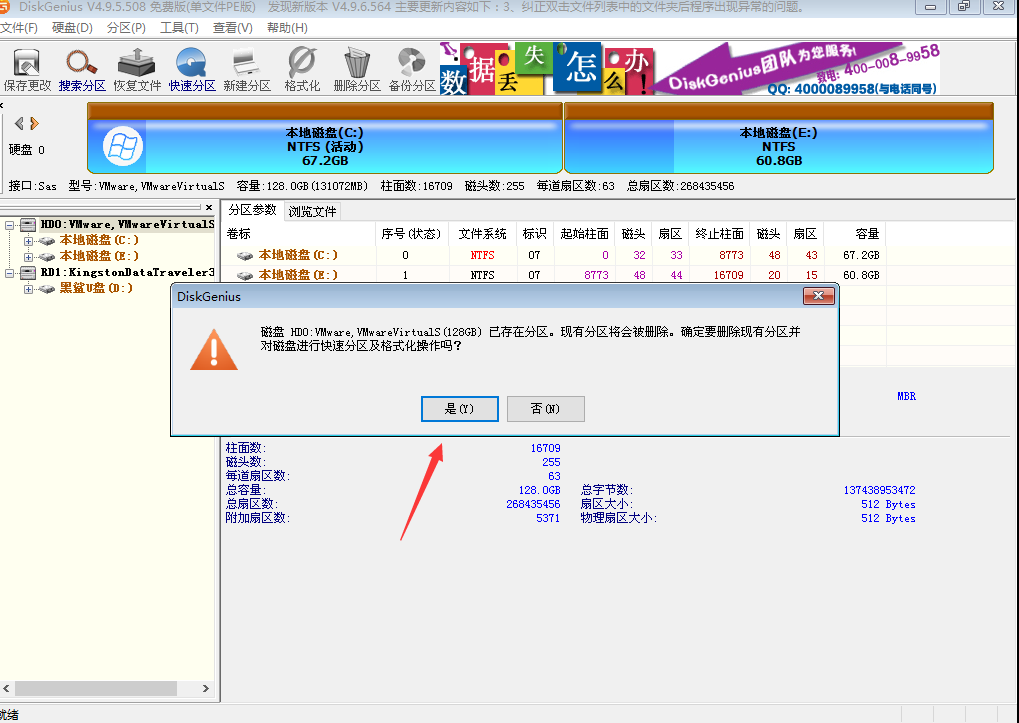The height and width of the screenshot is (723, 1019).
Task: Confirm the dialog with 是(Y)
Action: point(459,408)
